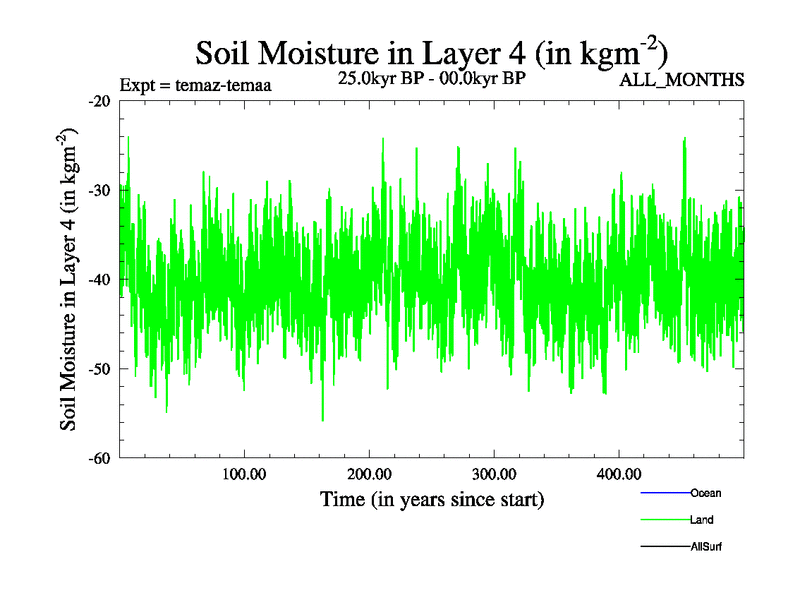Click the -40 y-axis tick label
Screen dimensions: 800x600
[x=98, y=280]
